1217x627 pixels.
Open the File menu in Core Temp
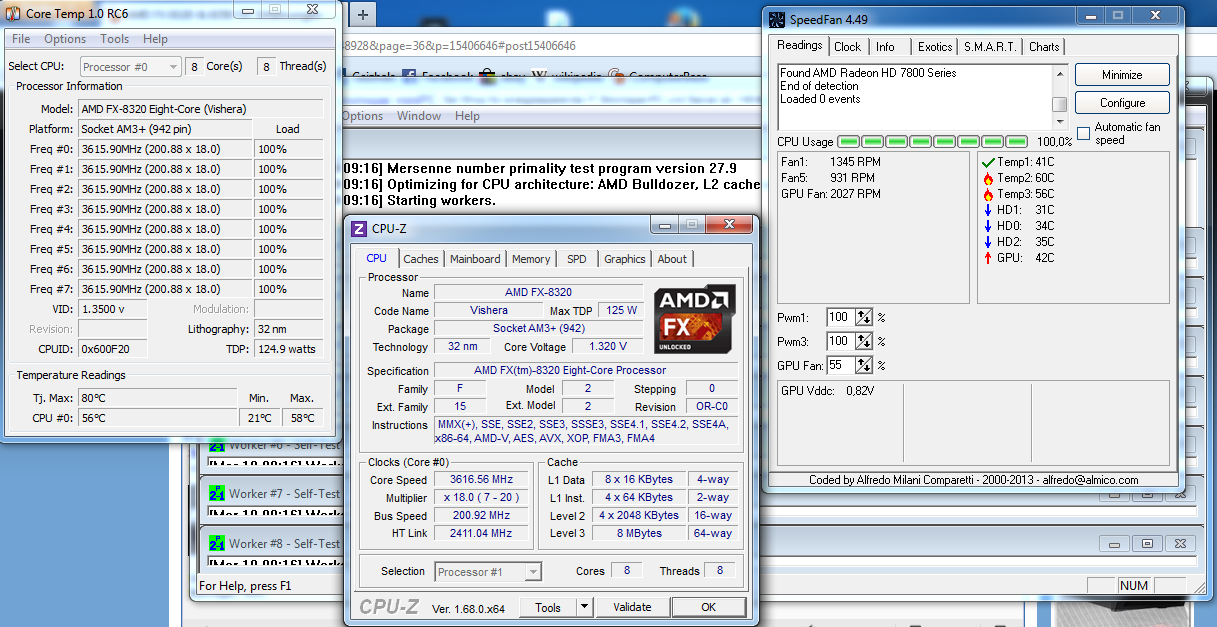21,39
